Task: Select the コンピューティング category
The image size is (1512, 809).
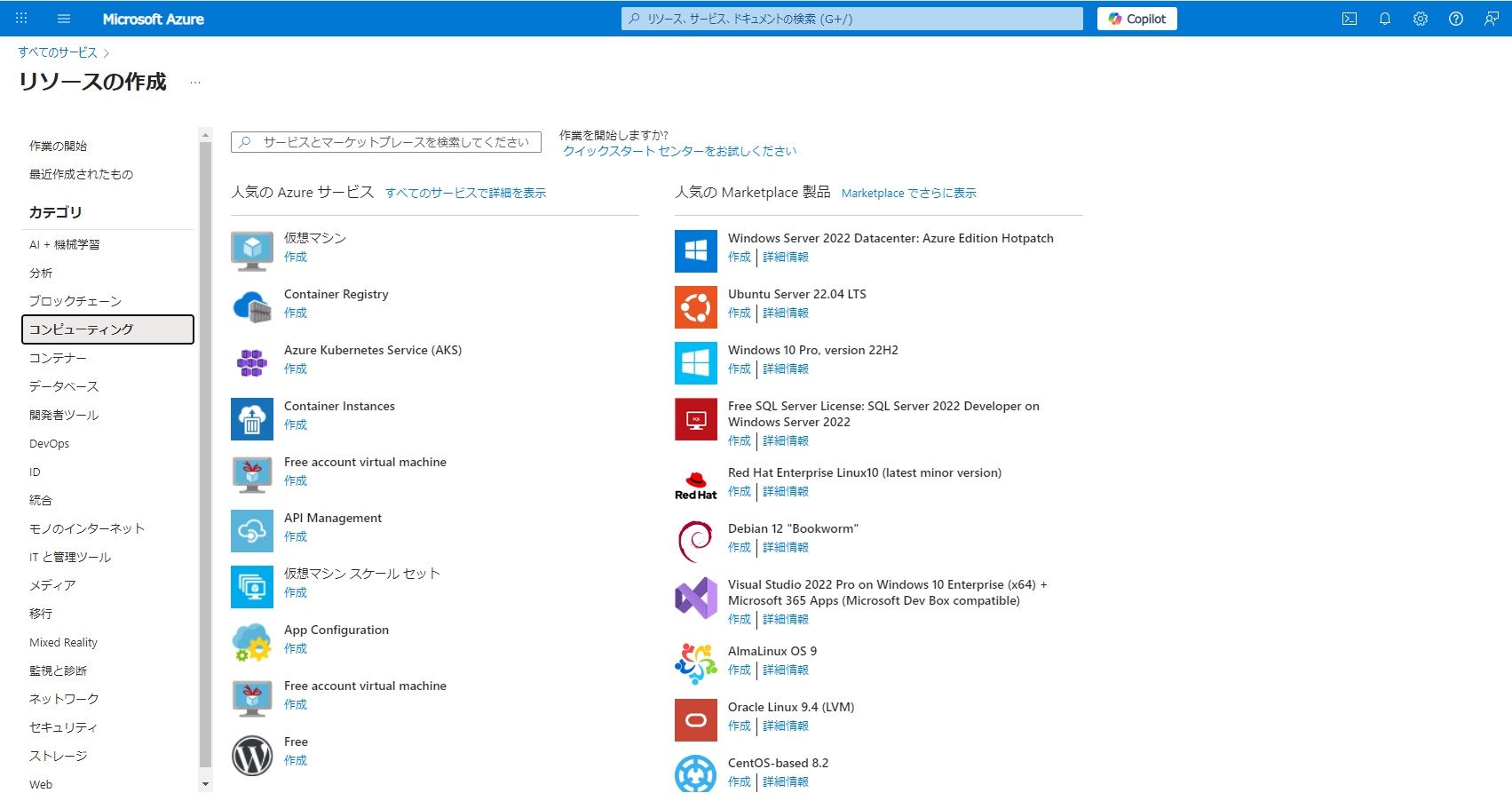Action: (x=107, y=329)
